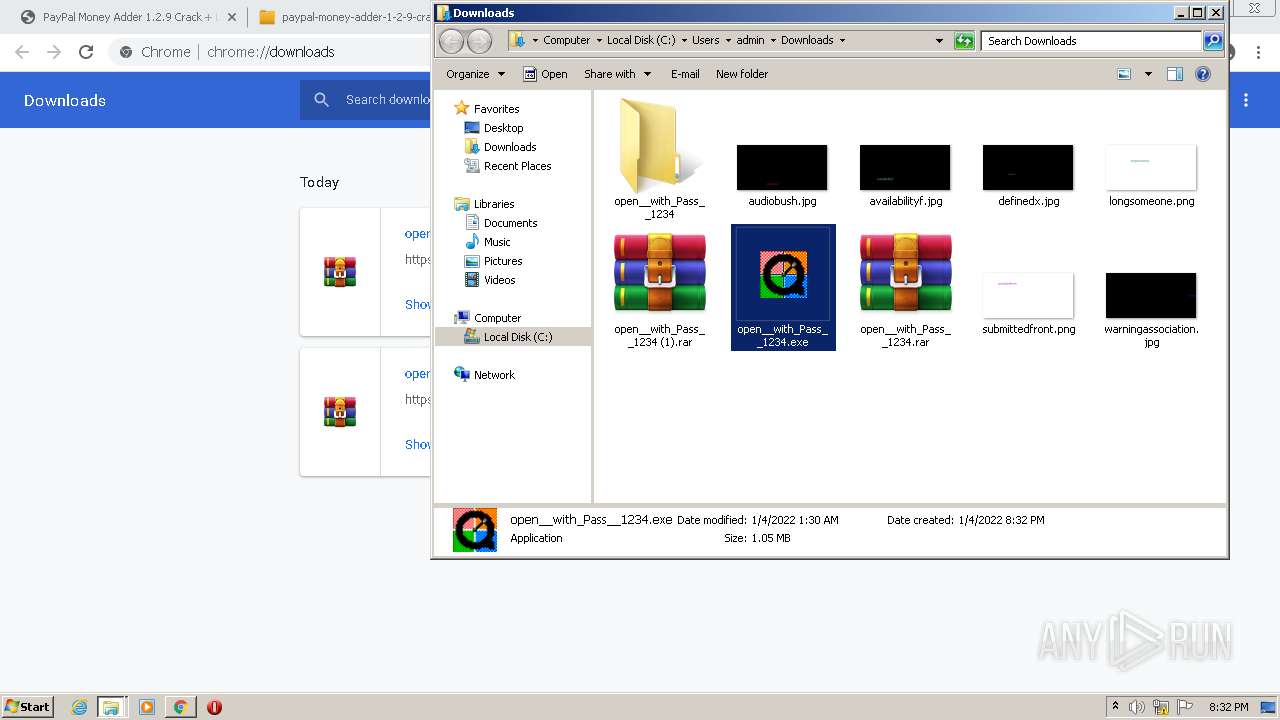This screenshot has height=720, width=1280.
Task: Click Chrome taskbar icon
Action: coord(180,707)
